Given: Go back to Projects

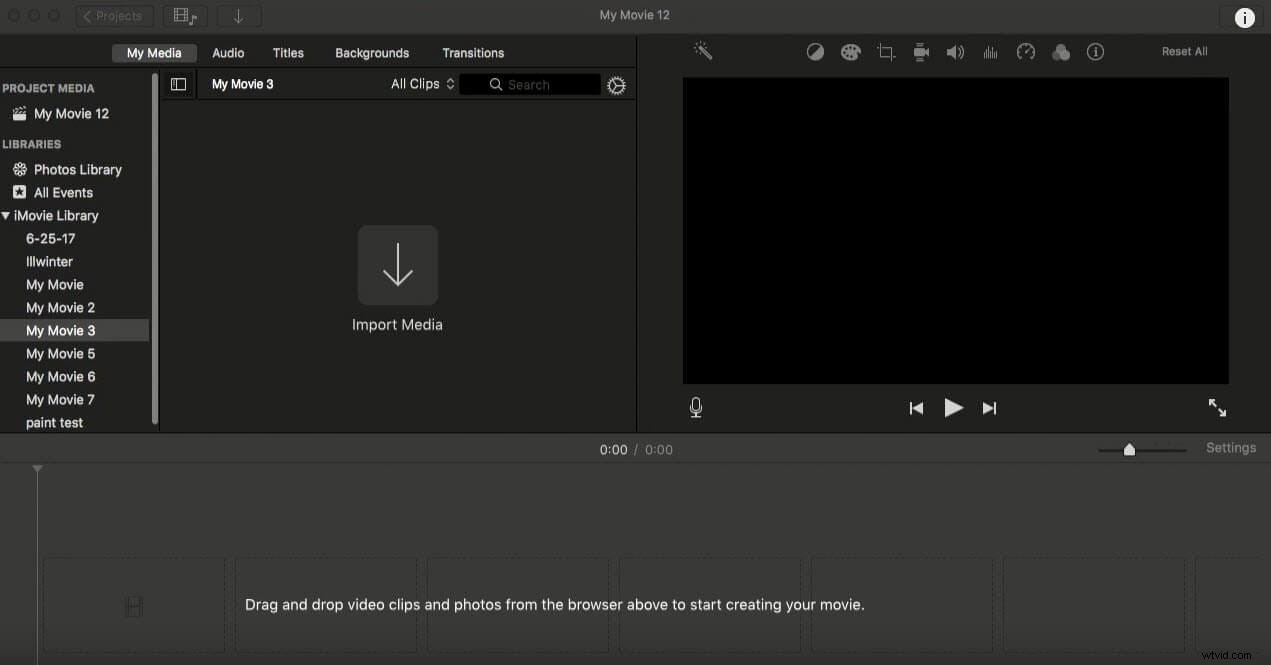Looking at the screenshot, I should coord(114,16).
